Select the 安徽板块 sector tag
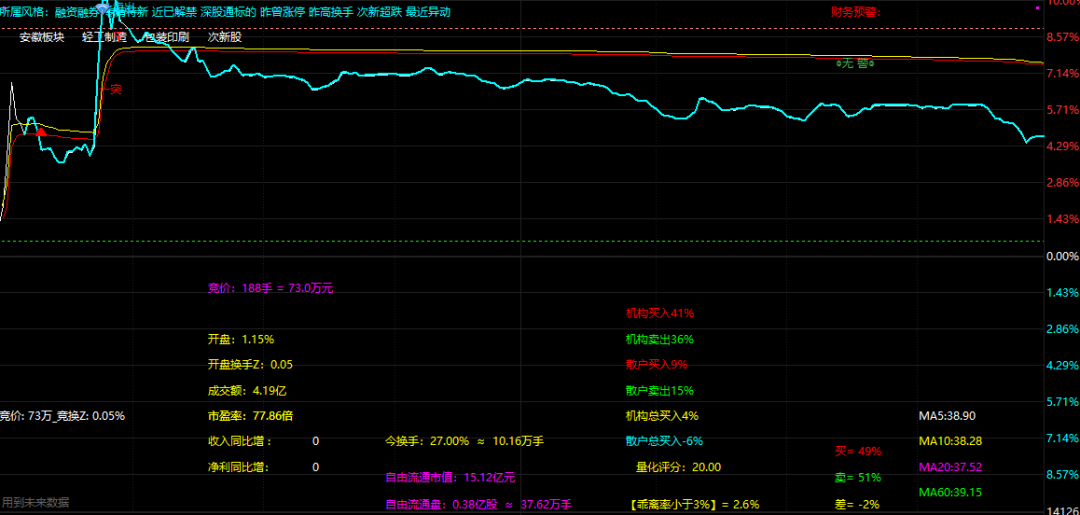The height and width of the screenshot is (515, 1080). click(42, 37)
